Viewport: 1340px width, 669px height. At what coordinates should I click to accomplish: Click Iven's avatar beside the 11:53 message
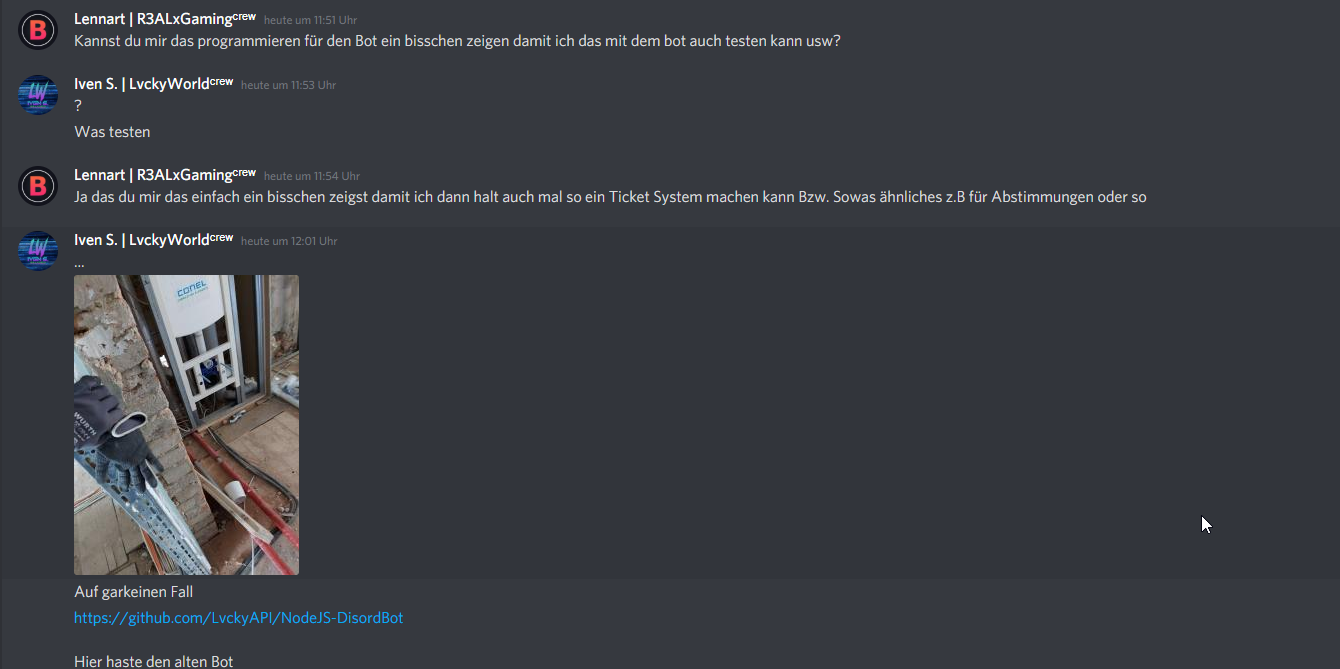[x=38, y=94]
